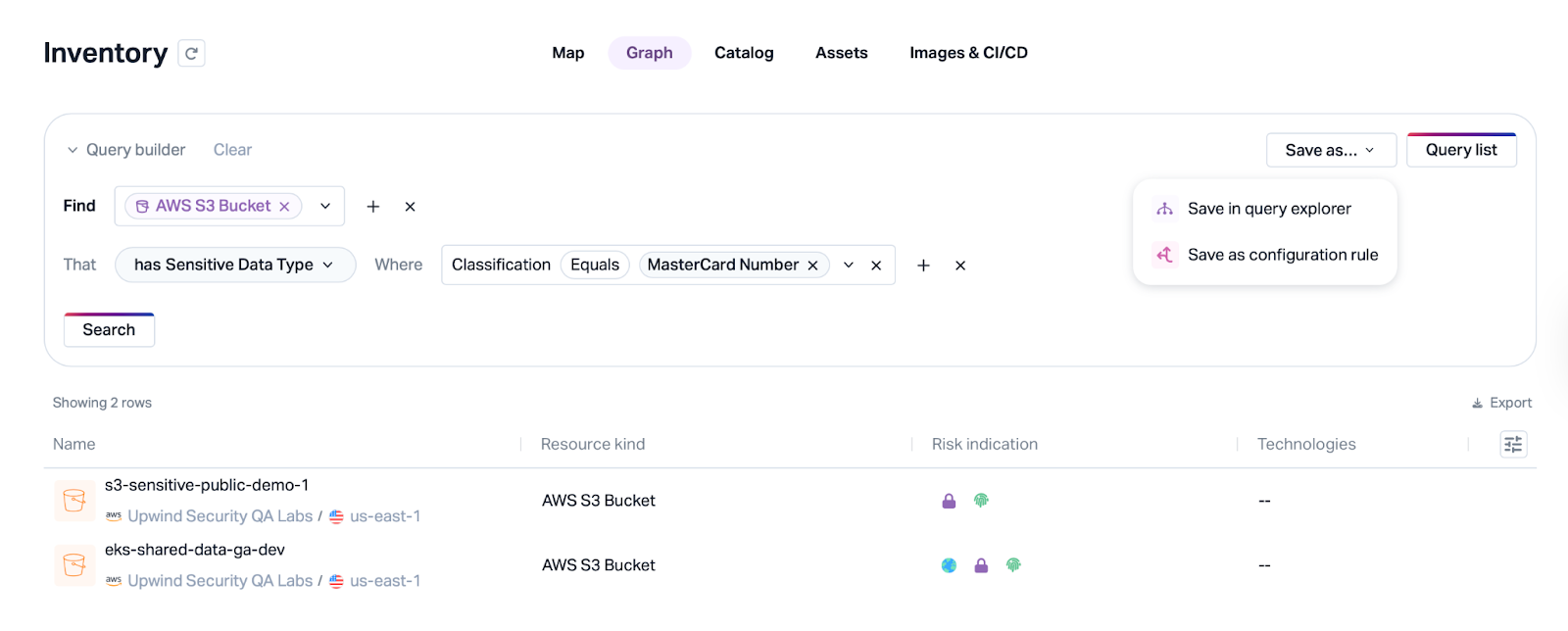Click lock risk icon for s3-sensitive-public-demo-1
1568x631 pixels.
949,501
